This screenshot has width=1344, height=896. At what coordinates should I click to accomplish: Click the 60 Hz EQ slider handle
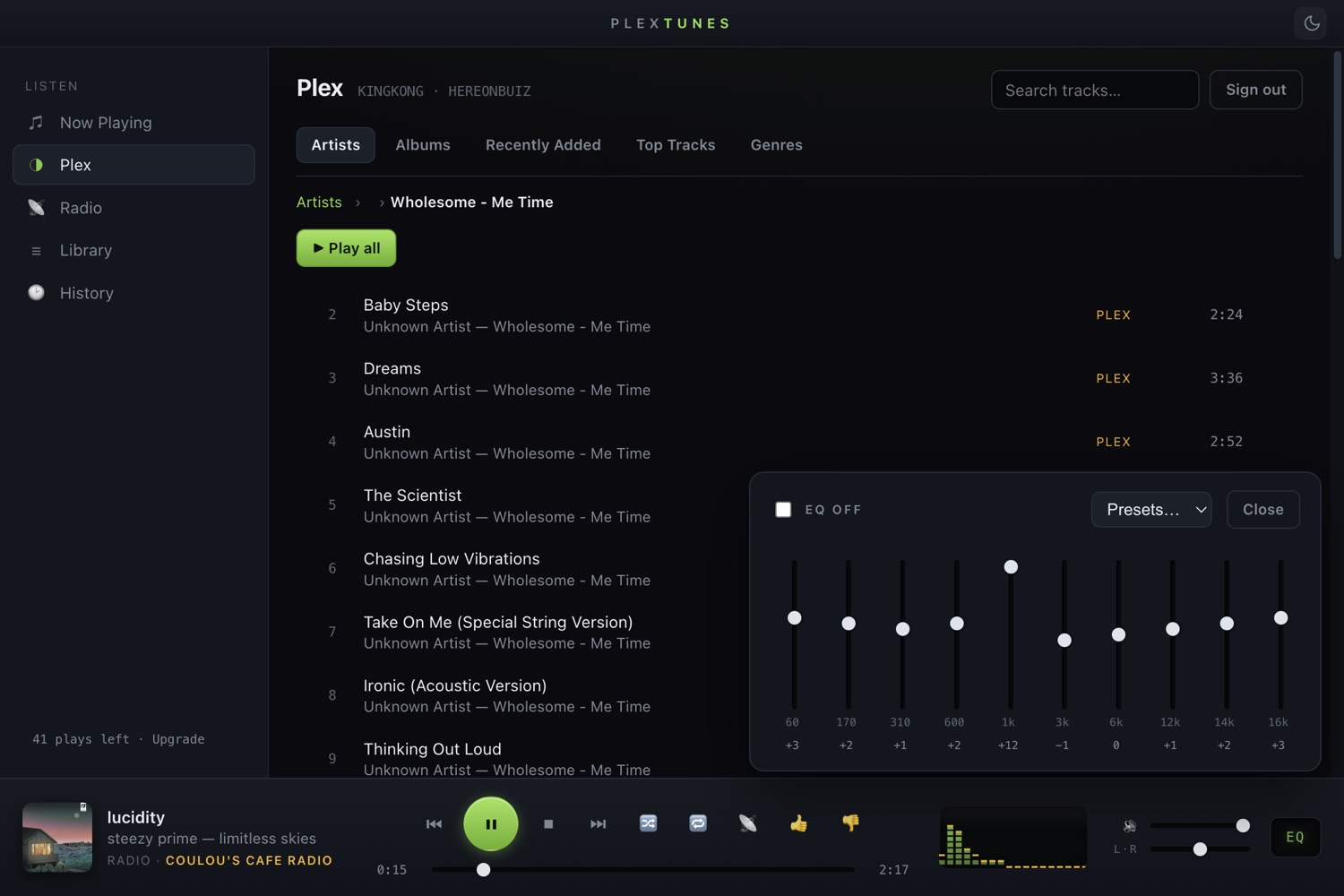(x=794, y=618)
